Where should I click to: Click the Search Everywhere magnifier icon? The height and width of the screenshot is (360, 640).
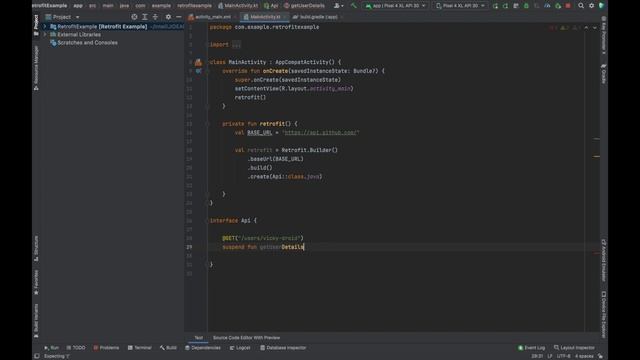point(581,6)
